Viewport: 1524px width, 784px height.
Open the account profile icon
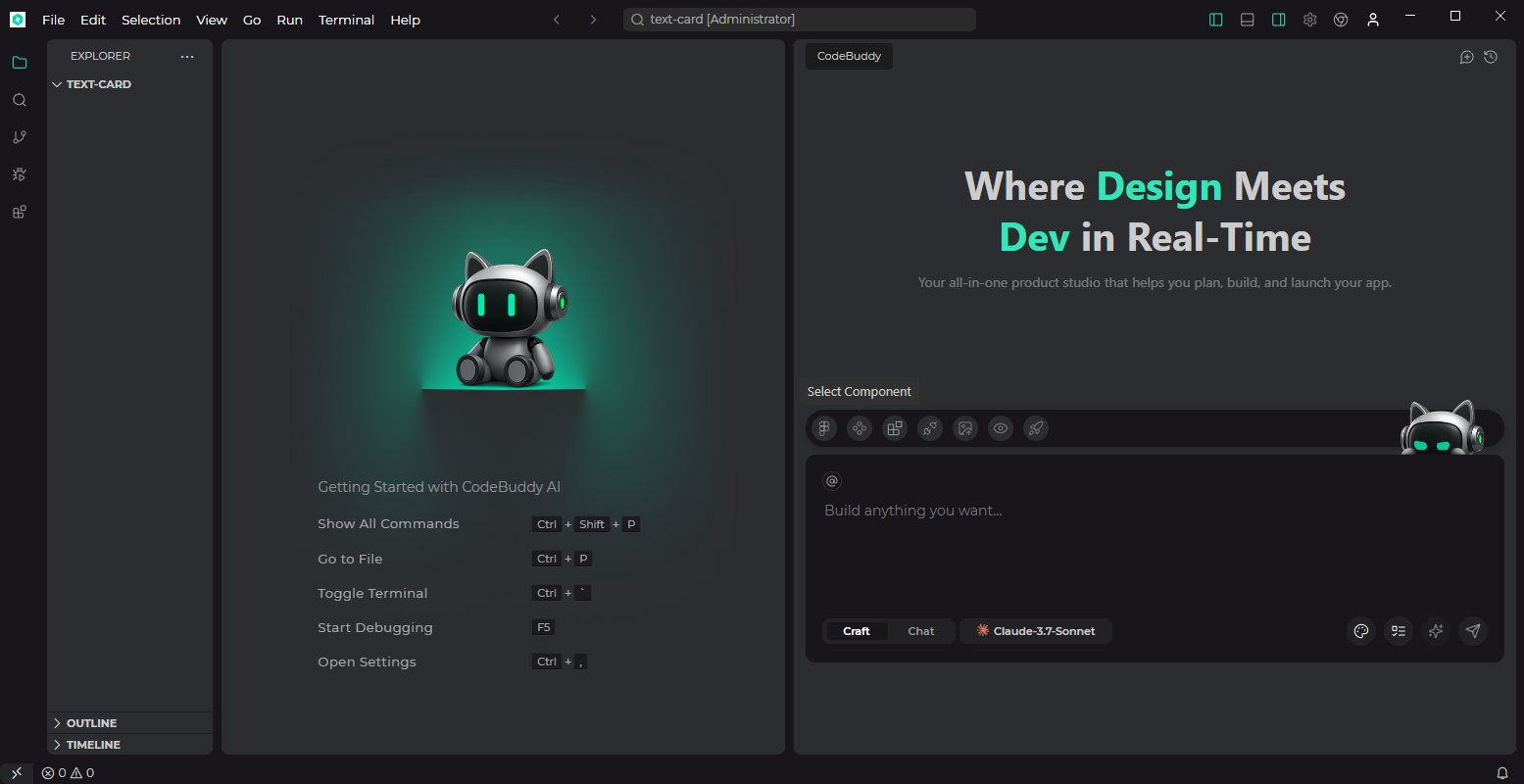1373,20
